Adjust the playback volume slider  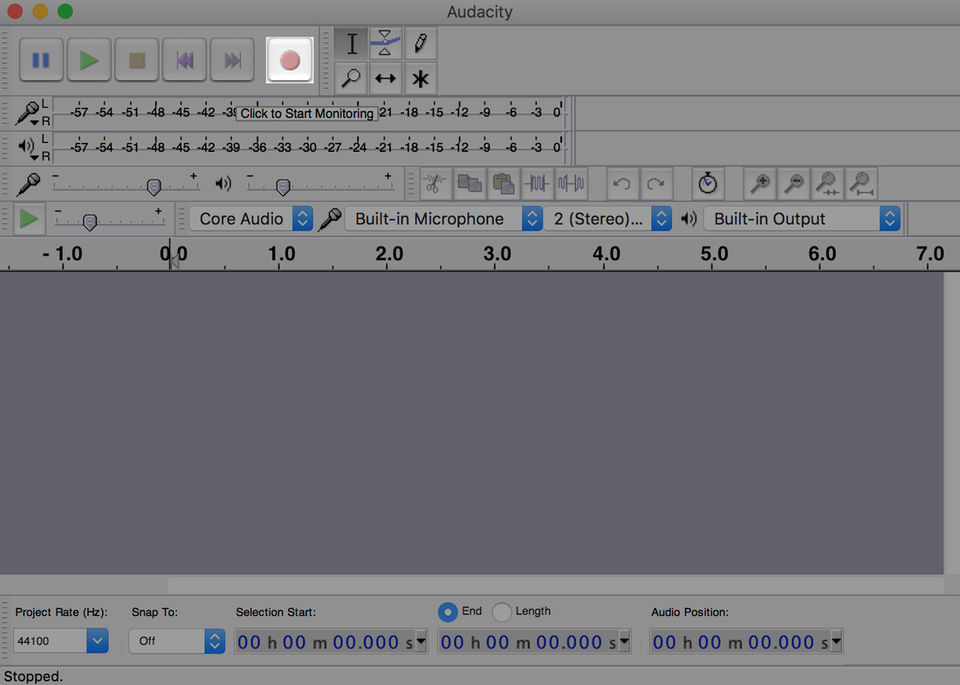tap(283, 187)
